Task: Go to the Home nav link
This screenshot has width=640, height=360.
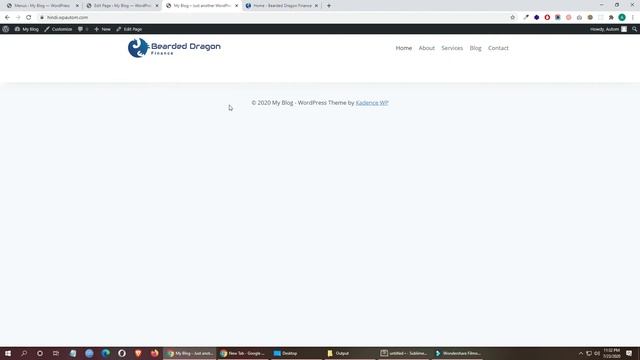Action: pos(403,48)
